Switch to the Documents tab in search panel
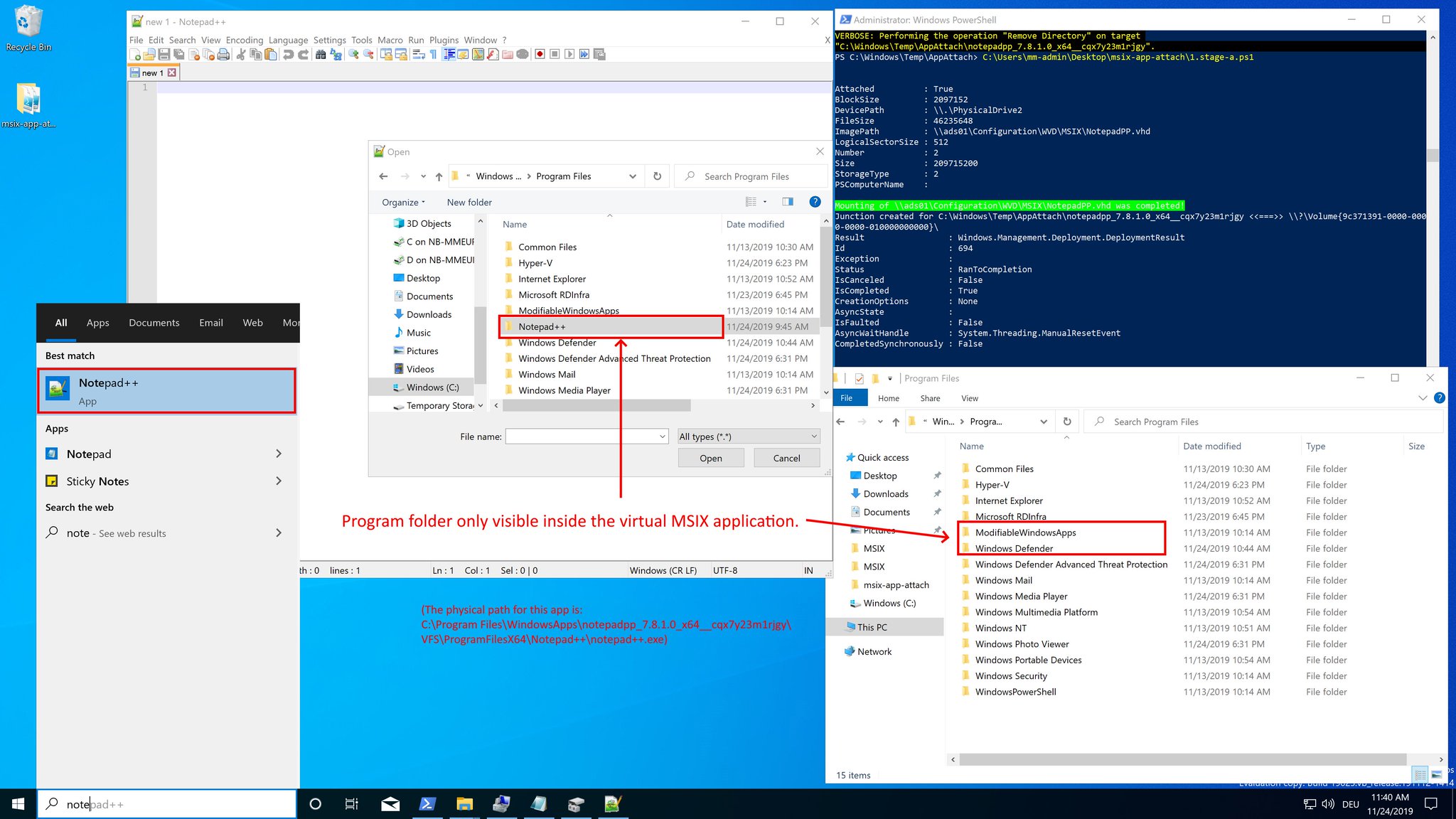The image size is (1456, 819). tap(154, 323)
